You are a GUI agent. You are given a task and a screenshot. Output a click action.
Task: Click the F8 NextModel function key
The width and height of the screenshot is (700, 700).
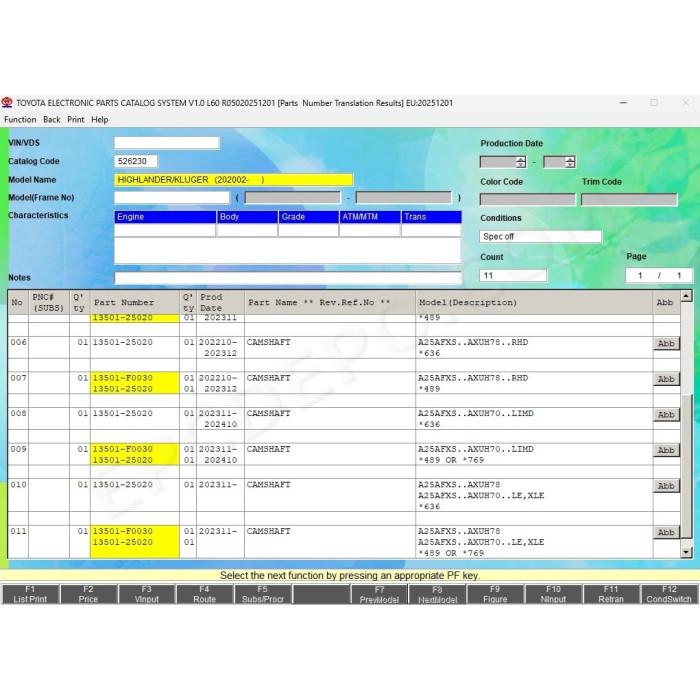pos(437,594)
